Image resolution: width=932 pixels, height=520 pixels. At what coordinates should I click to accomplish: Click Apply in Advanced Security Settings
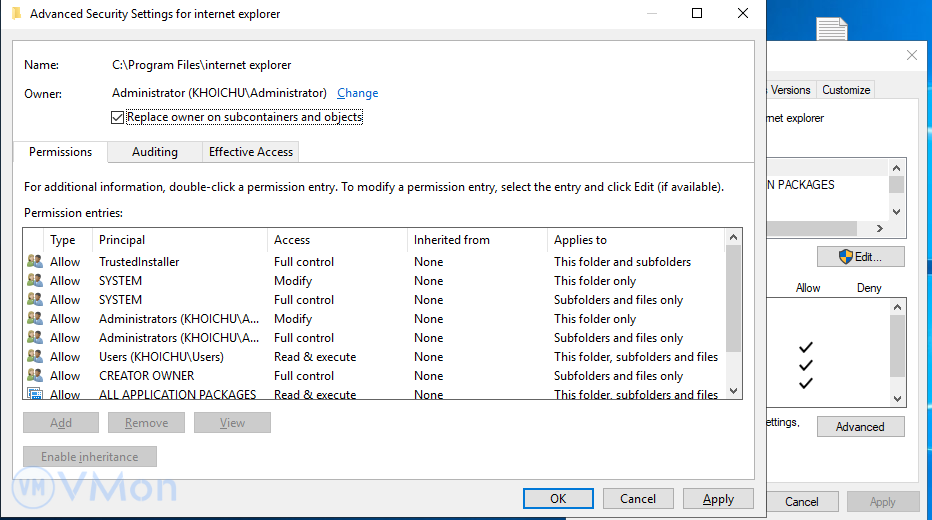718,499
